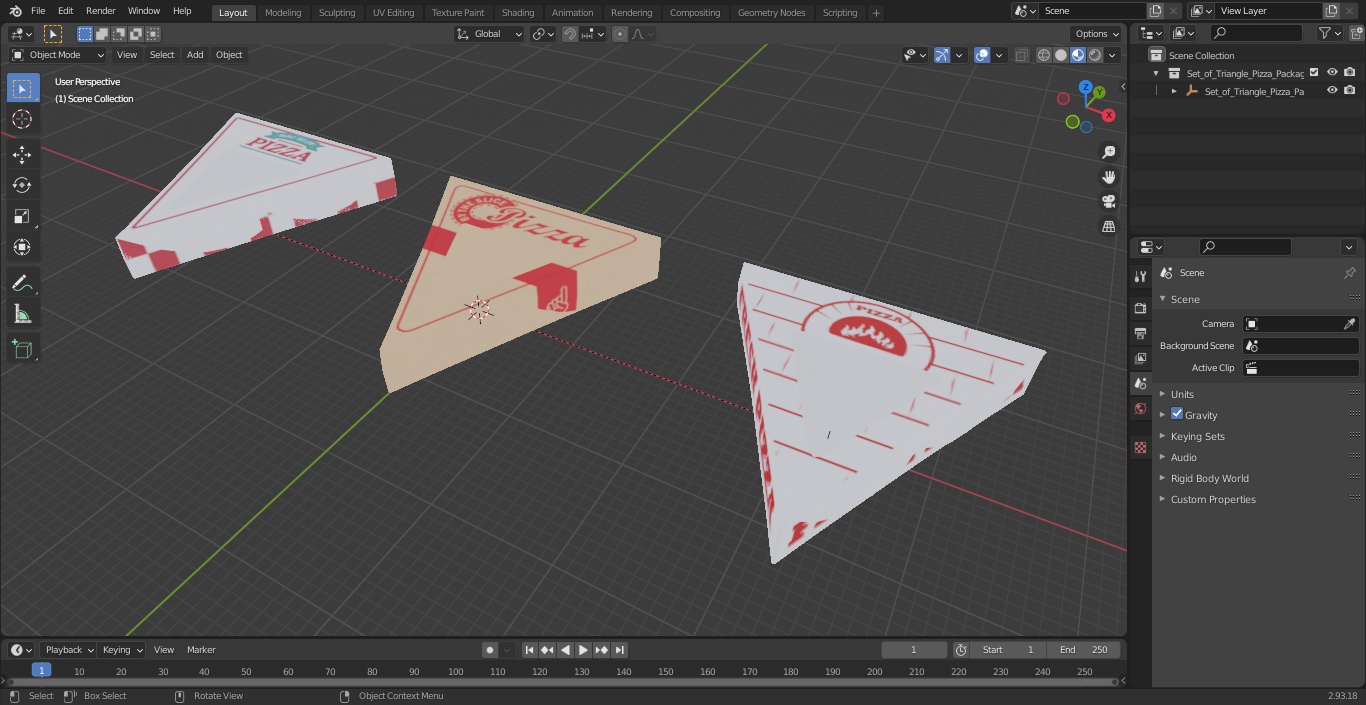Choose the Select Box tool

click(x=22, y=88)
